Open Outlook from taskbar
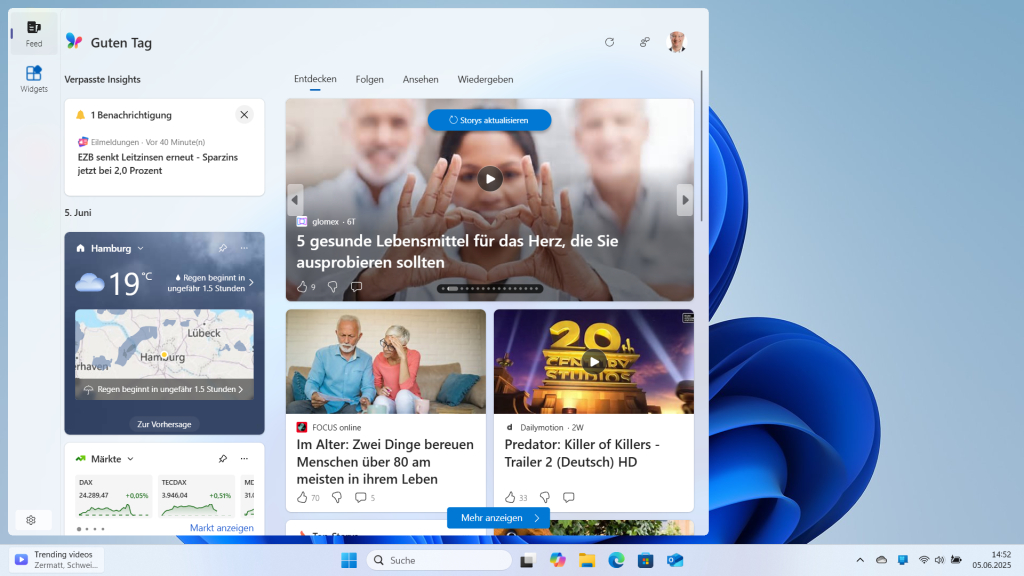This screenshot has width=1024, height=576. point(675,560)
